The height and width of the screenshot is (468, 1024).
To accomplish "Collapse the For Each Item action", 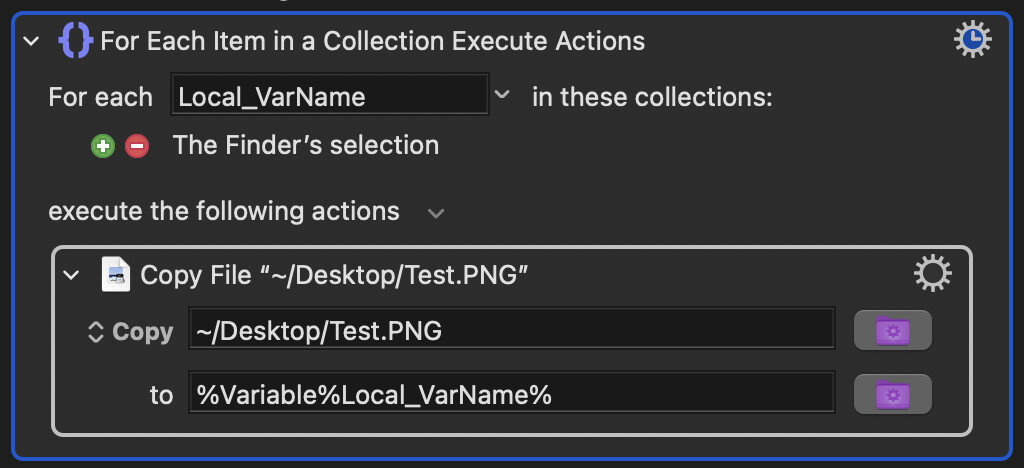I will 31,42.
